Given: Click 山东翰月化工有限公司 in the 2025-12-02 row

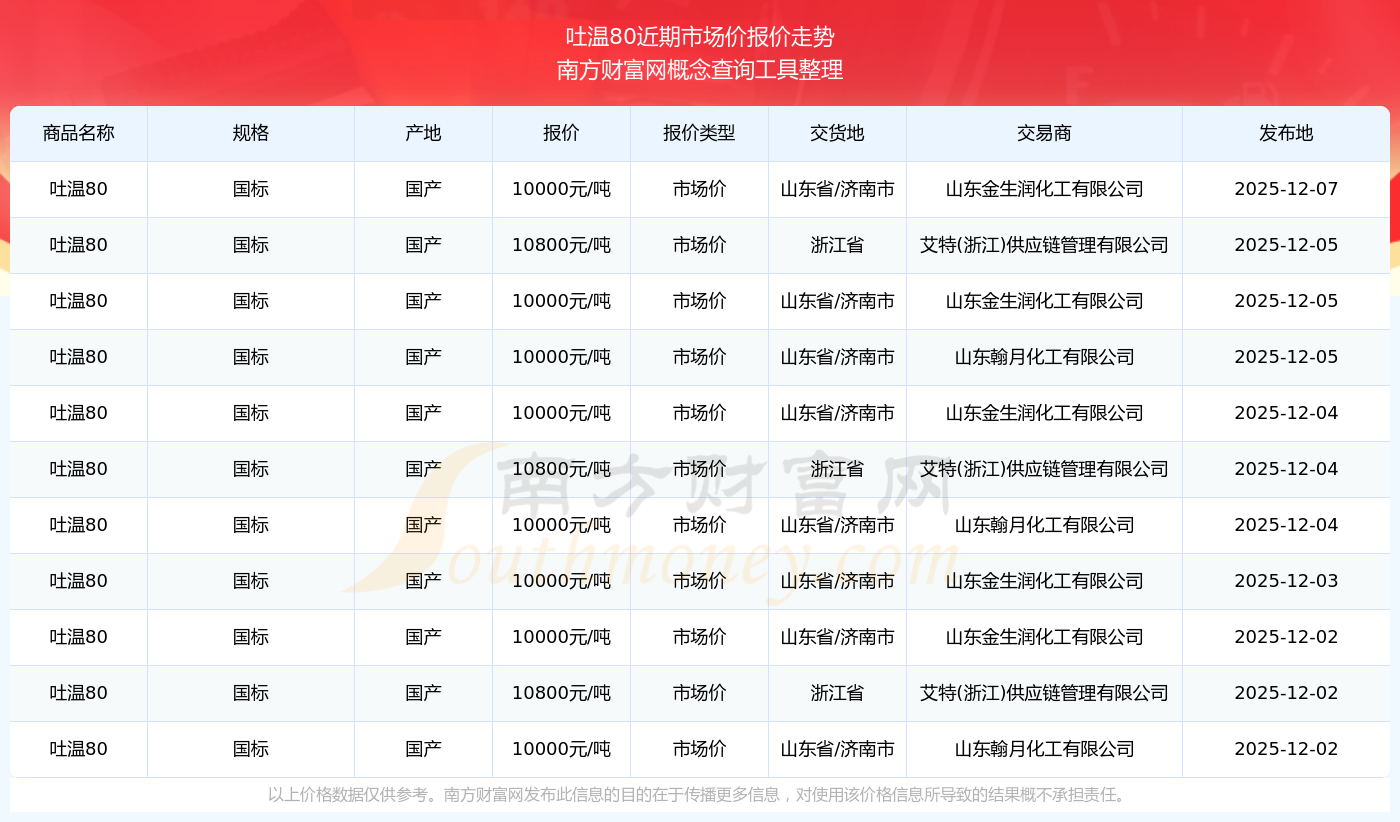Looking at the screenshot, I should [1044, 749].
